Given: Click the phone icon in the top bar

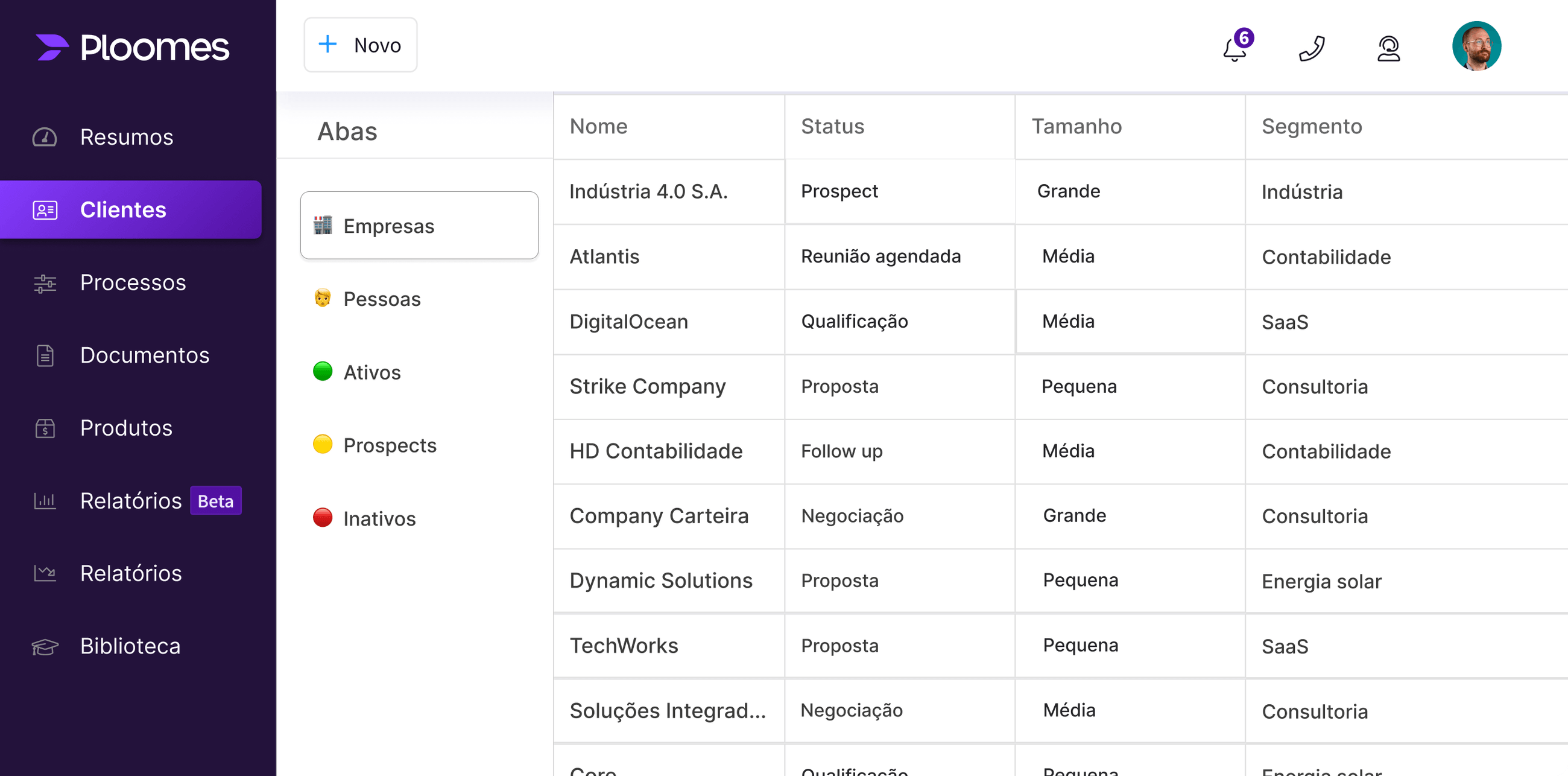Looking at the screenshot, I should tap(1312, 48).
